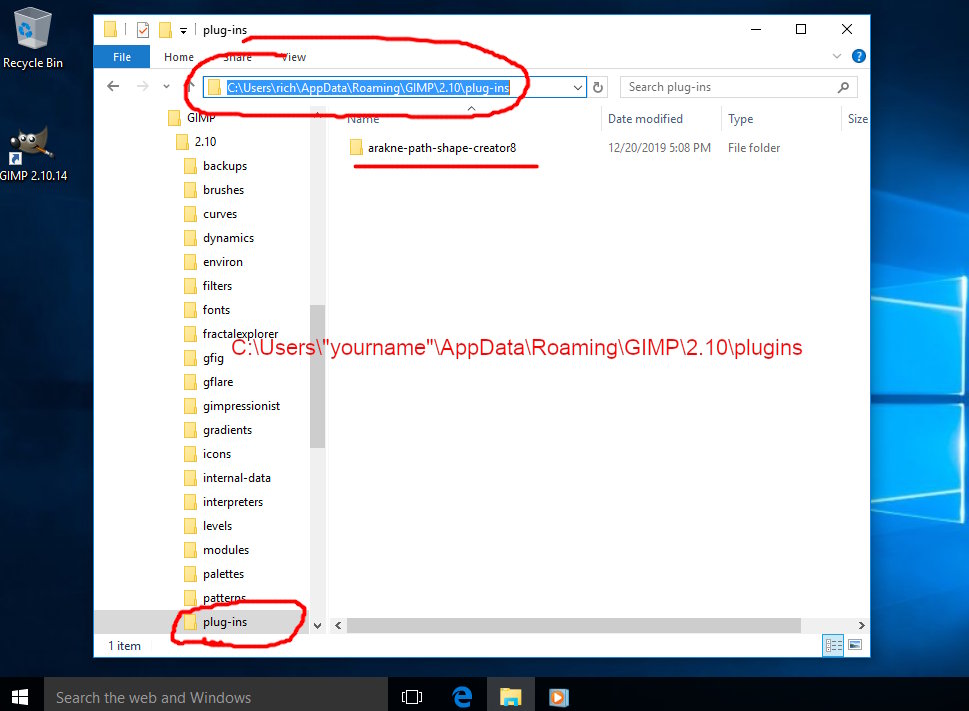The height and width of the screenshot is (711, 969).
Task: Switch to Details view icon
Action: pos(833,646)
